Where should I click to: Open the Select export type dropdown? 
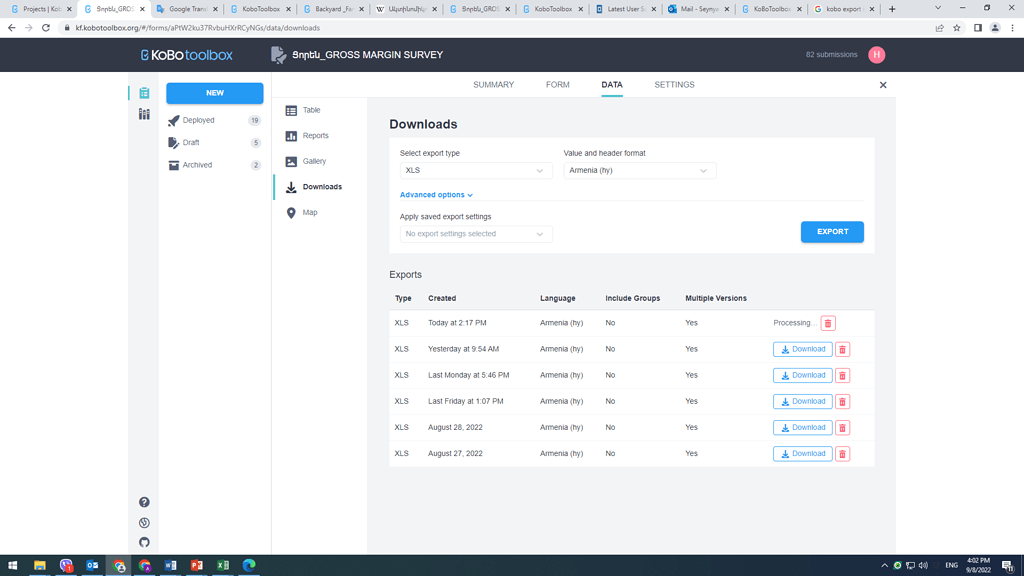coord(476,170)
